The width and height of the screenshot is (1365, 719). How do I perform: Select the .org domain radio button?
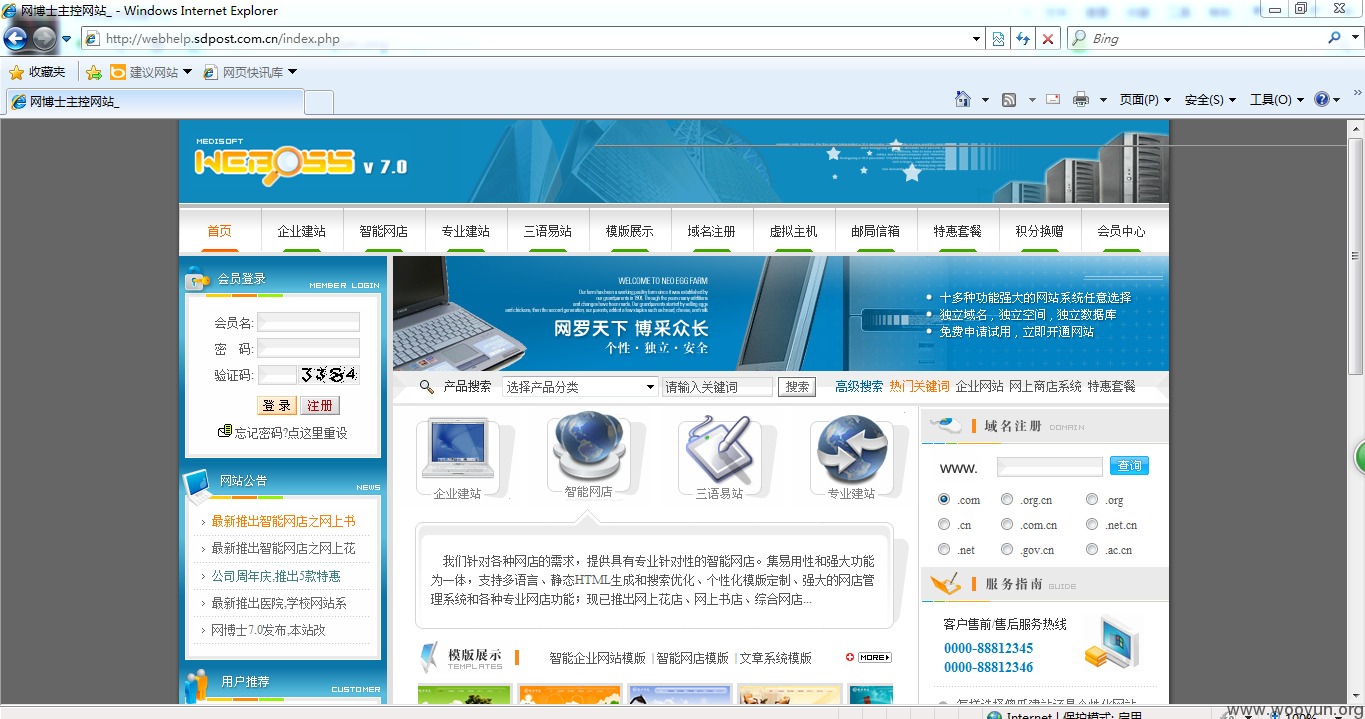point(1092,499)
